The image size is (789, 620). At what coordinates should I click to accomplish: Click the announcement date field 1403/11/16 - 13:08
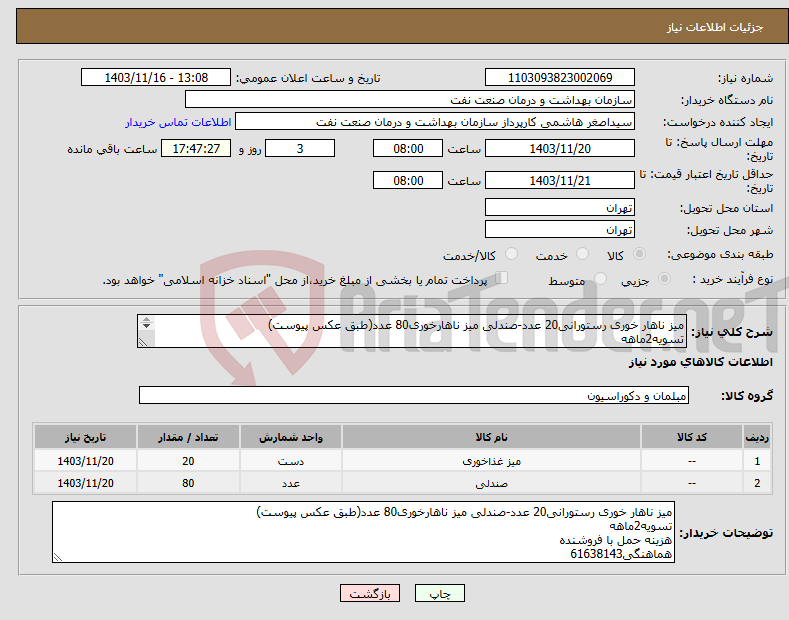click(156, 78)
